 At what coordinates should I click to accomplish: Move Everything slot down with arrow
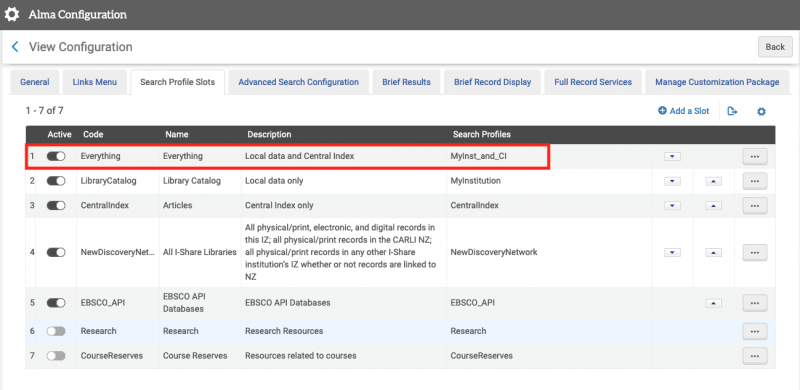pyautogui.click(x=672, y=157)
